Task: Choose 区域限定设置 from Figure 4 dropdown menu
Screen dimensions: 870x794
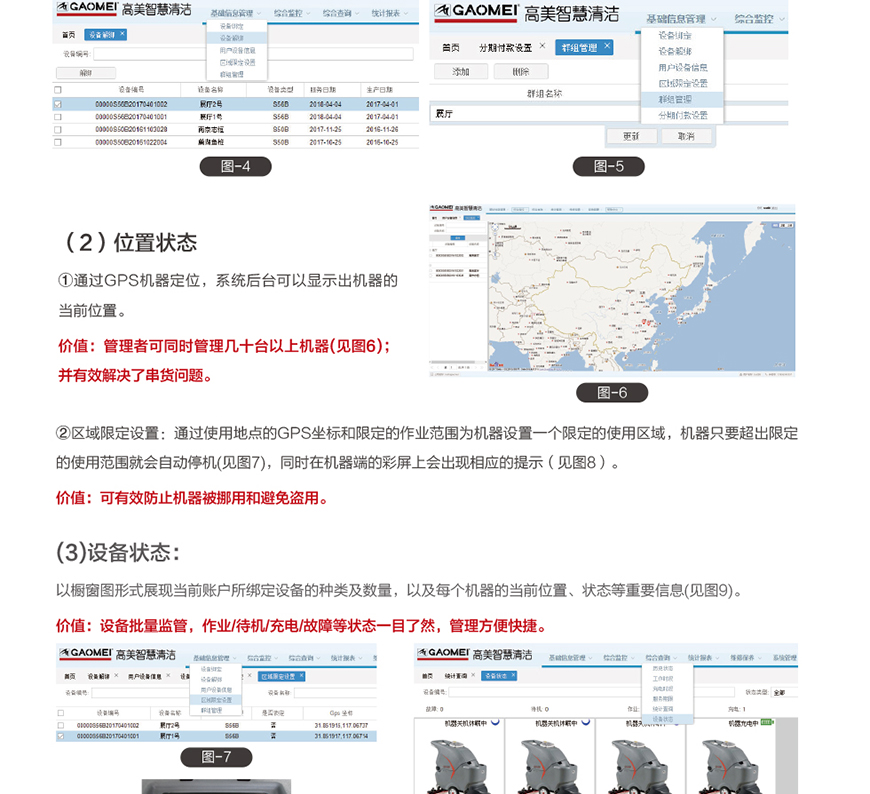Action: tap(237, 62)
